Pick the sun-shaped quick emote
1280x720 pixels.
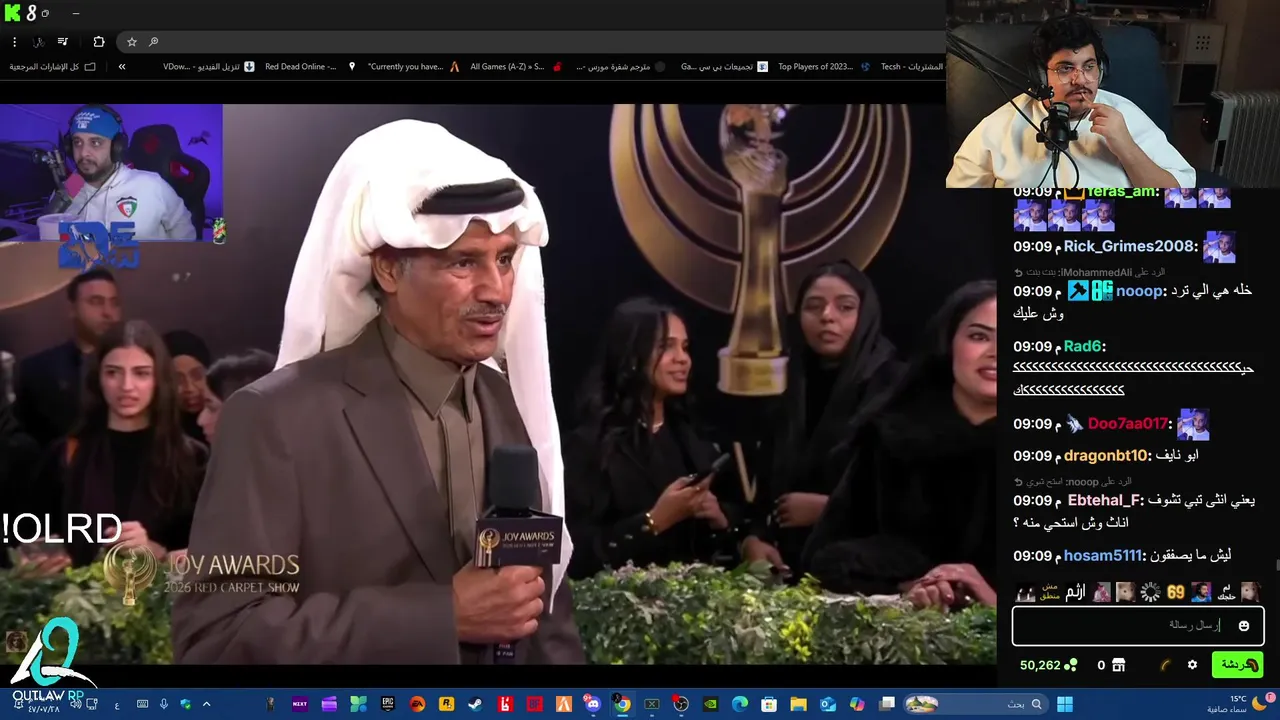tap(1150, 592)
